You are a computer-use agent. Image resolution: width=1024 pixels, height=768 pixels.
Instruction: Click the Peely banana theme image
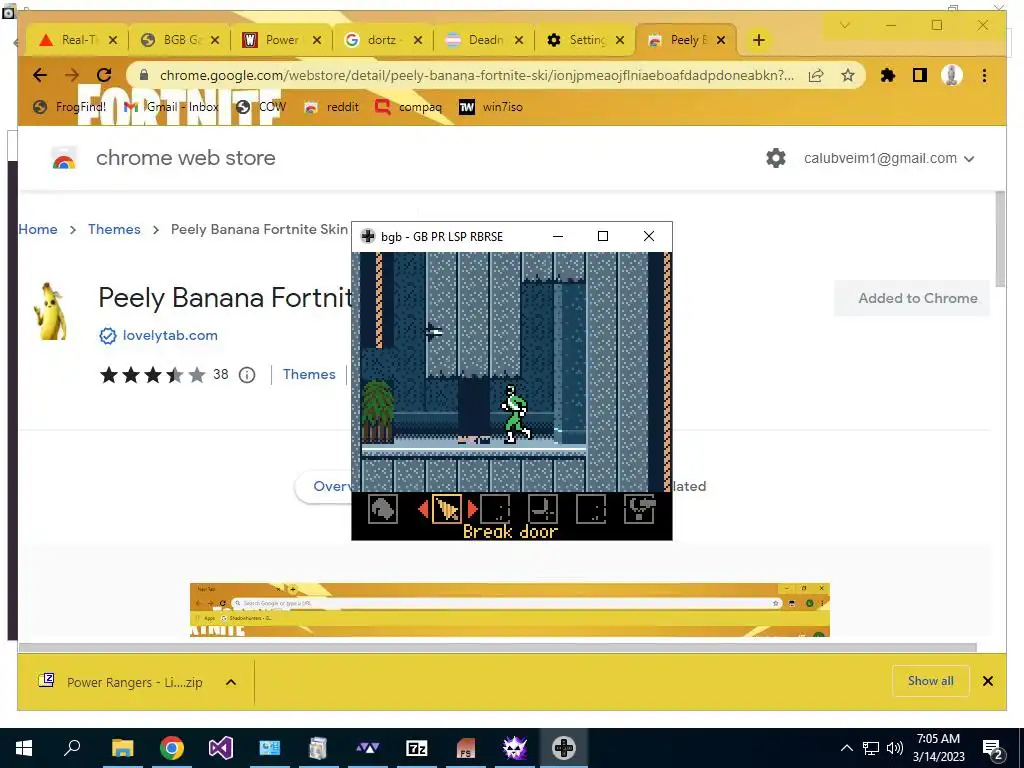tap(51, 311)
